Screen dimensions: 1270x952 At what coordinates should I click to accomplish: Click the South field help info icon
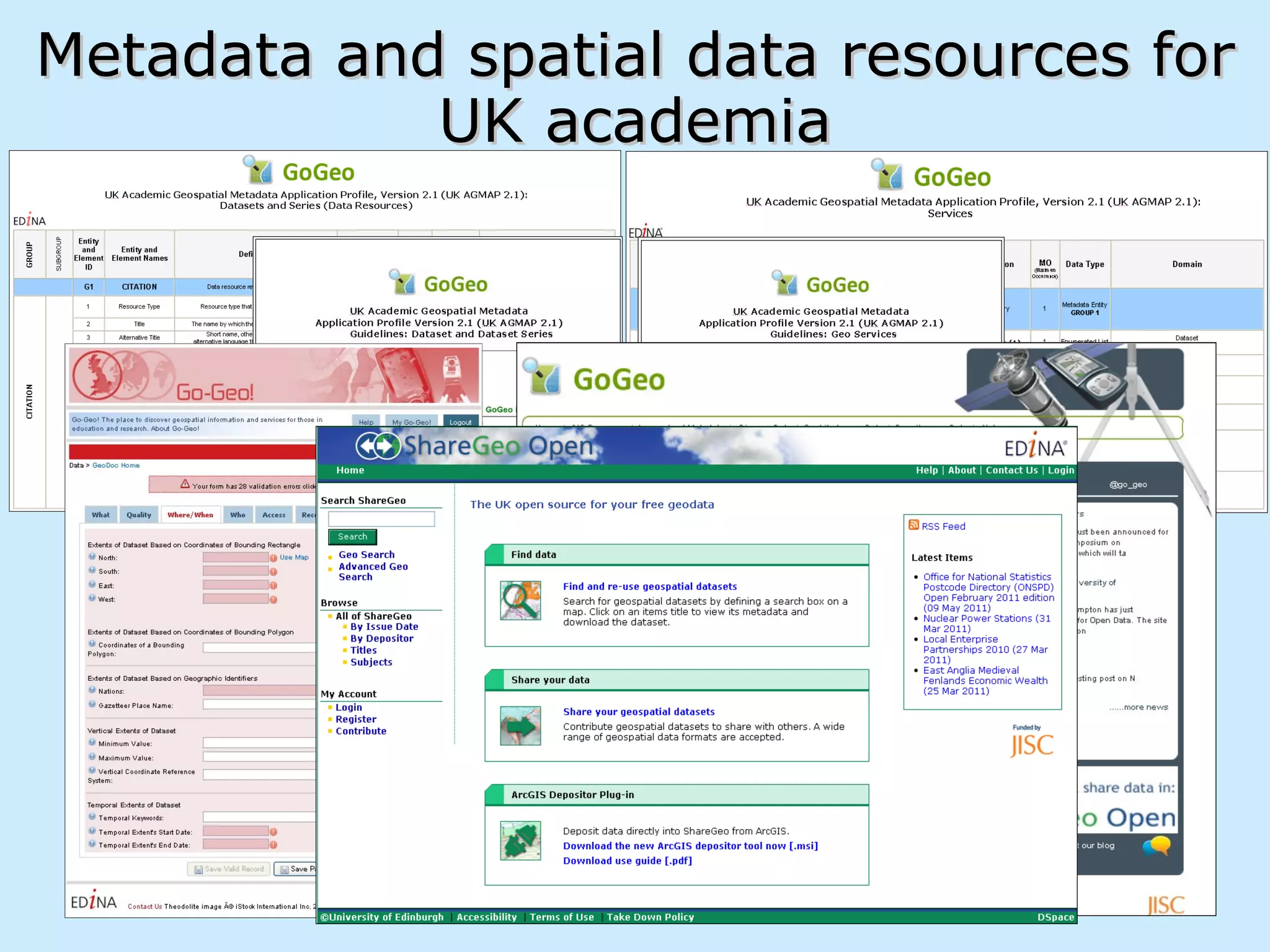pos(92,570)
